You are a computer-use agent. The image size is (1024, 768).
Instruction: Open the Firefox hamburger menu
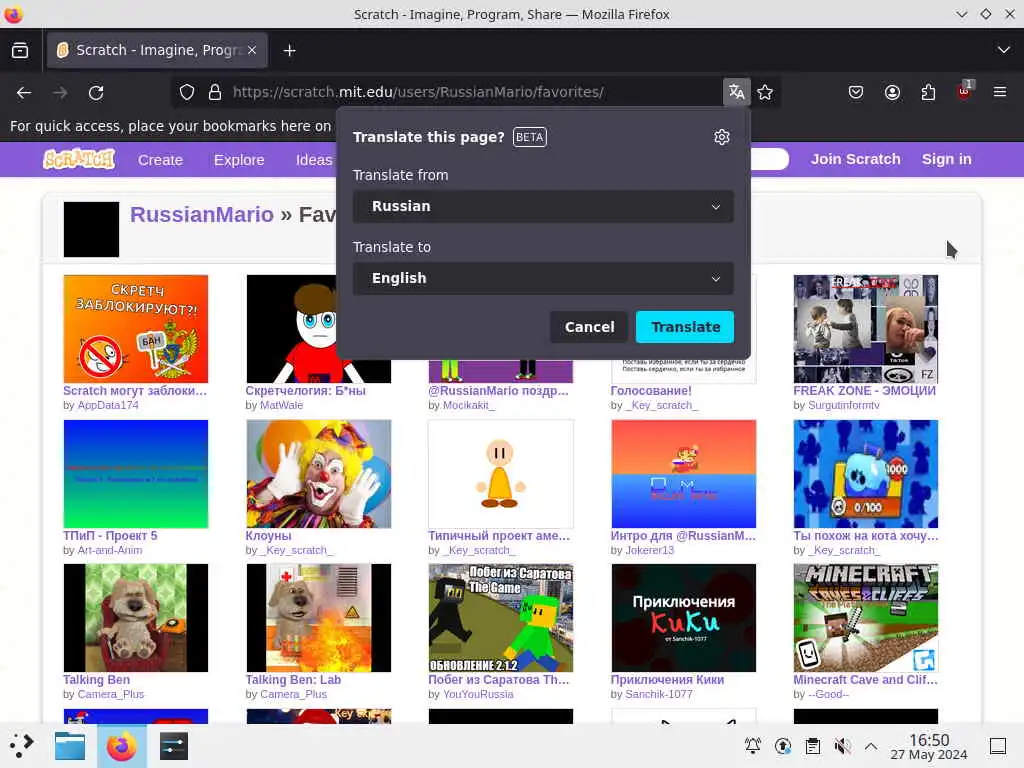pyautogui.click(x=1000, y=92)
